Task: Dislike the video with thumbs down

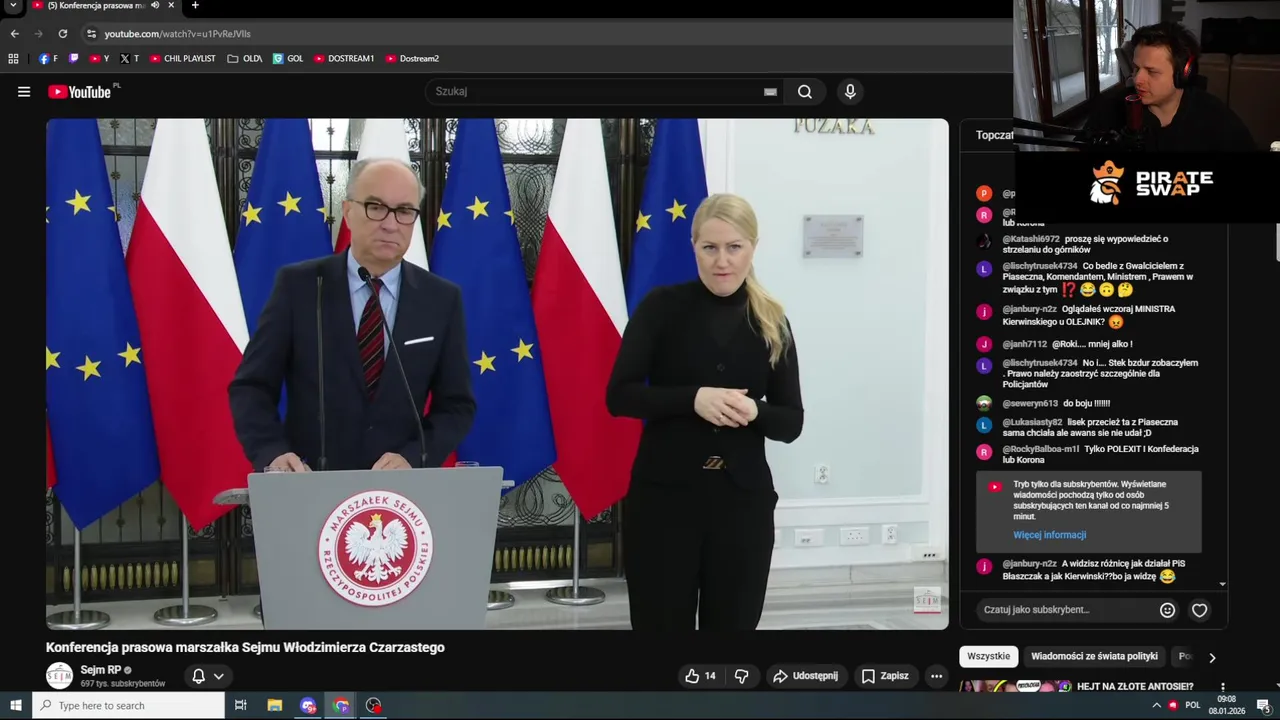Action: coord(741,676)
